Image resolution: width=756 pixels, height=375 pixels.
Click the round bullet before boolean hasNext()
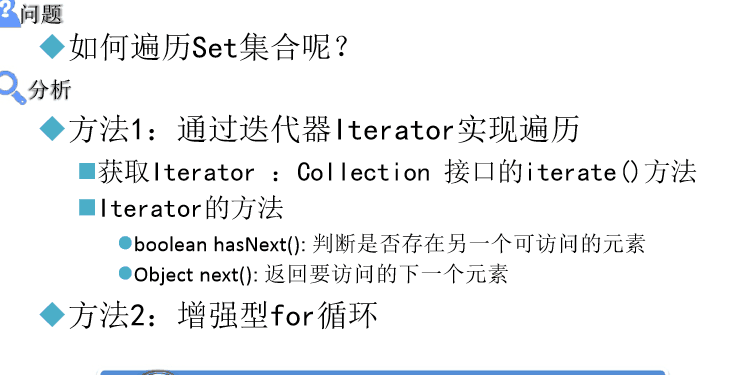tap(125, 243)
